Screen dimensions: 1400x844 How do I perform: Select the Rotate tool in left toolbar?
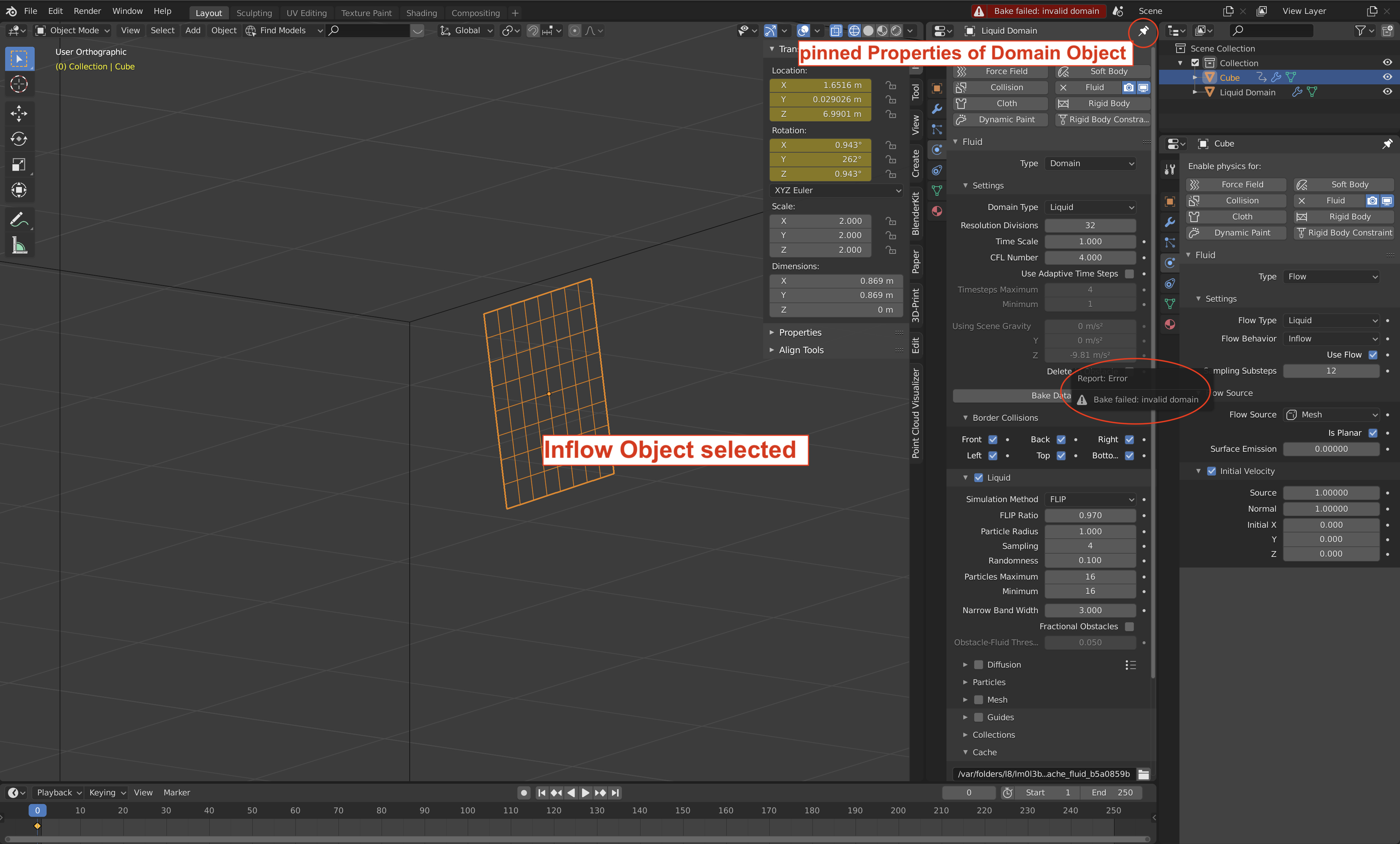point(19,139)
